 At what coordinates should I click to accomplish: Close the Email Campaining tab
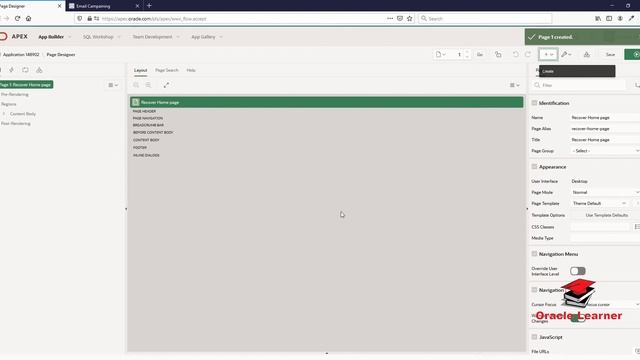(x=137, y=6)
